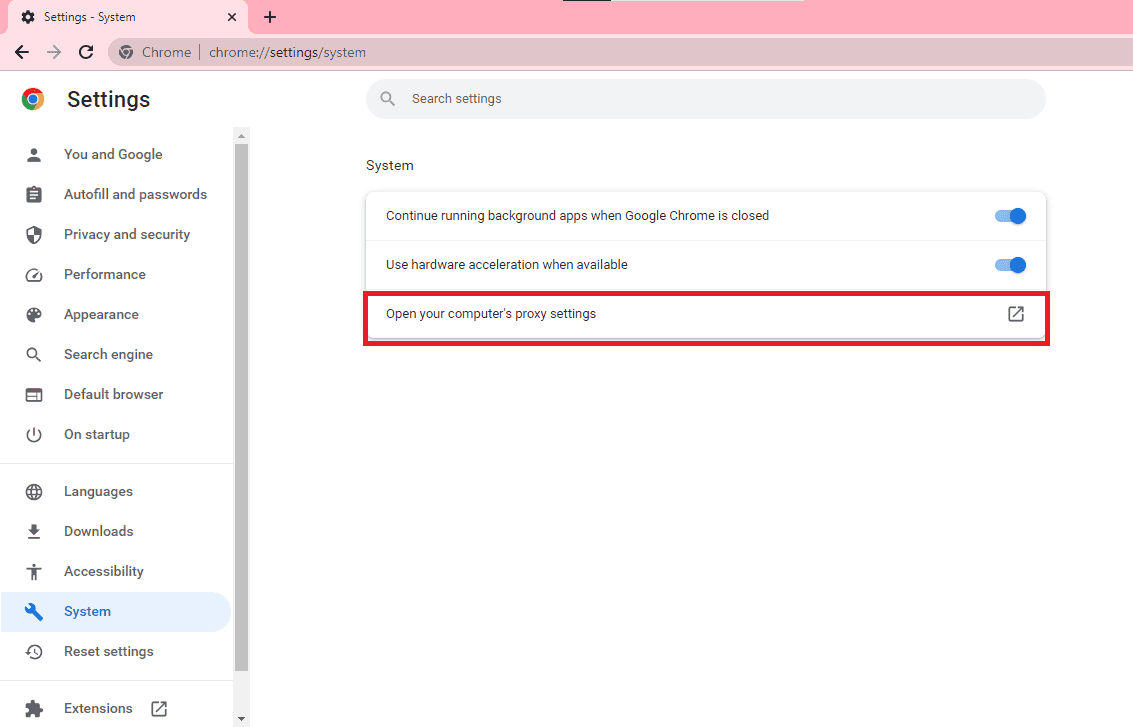Open a new browser tab
Screen dimensions: 1133x727
coord(269,17)
